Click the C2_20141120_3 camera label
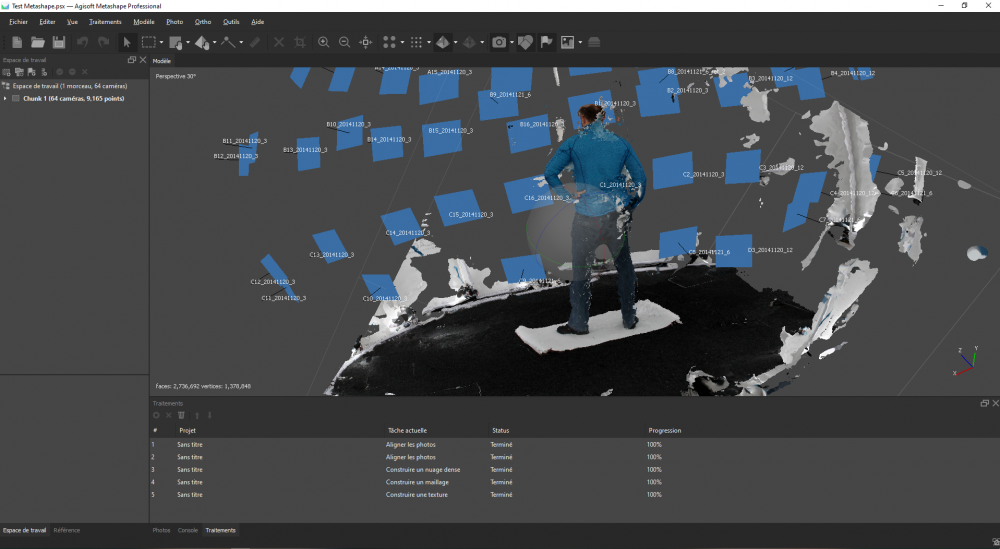Image resolution: width=1000 pixels, height=549 pixels. pos(702,174)
